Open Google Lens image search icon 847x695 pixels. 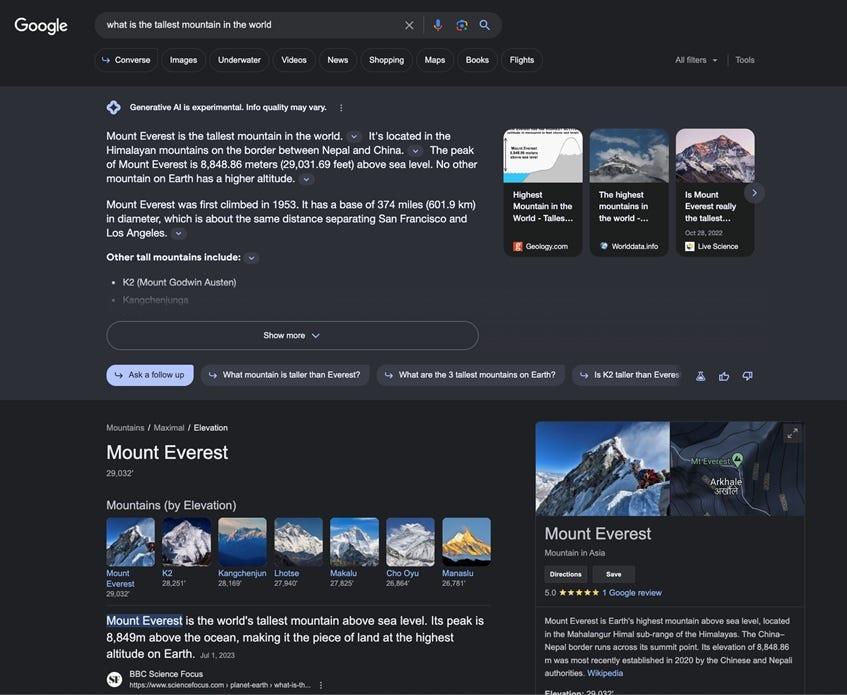click(x=461, y=25)
